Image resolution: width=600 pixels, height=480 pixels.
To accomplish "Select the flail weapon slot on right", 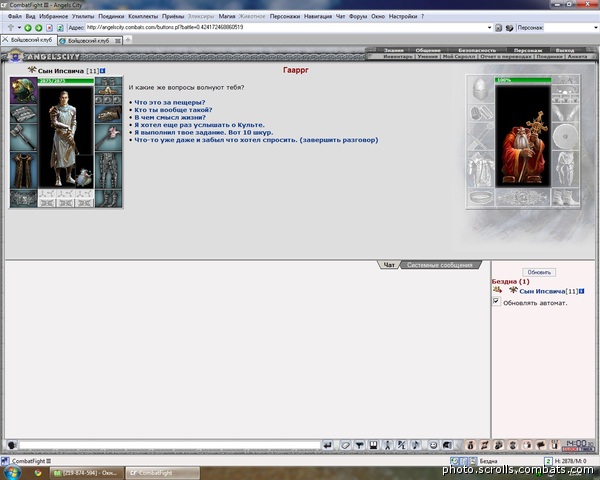I will click(x=109, y=137).
